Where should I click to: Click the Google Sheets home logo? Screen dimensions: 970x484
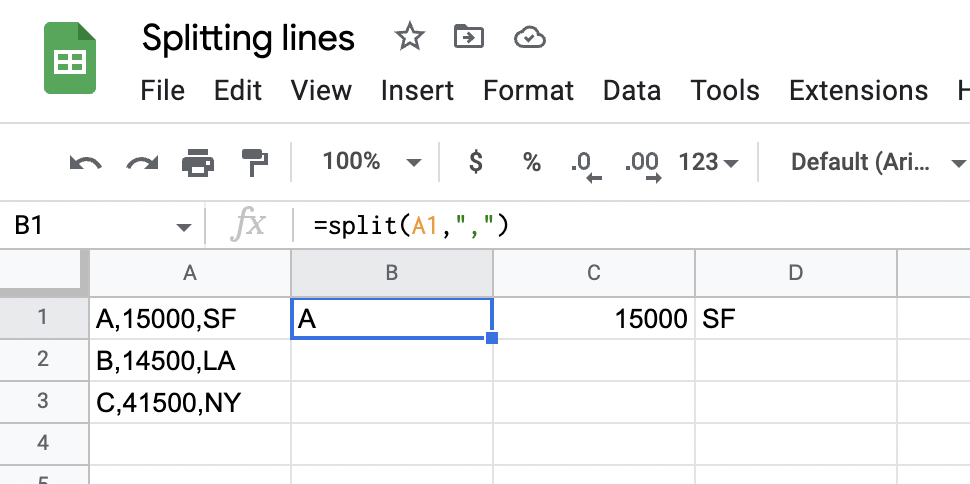pyautogui.click(x=70, y=58)
